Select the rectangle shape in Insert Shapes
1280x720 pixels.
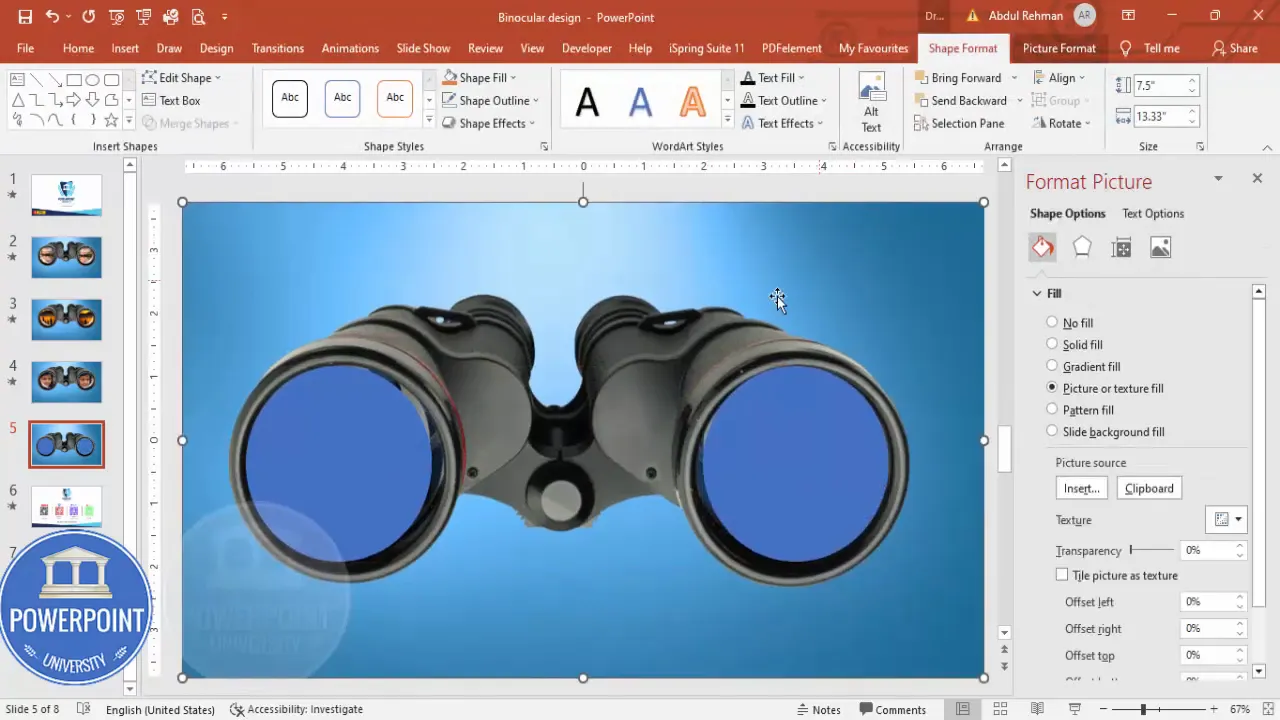click(x=74, y=80)
